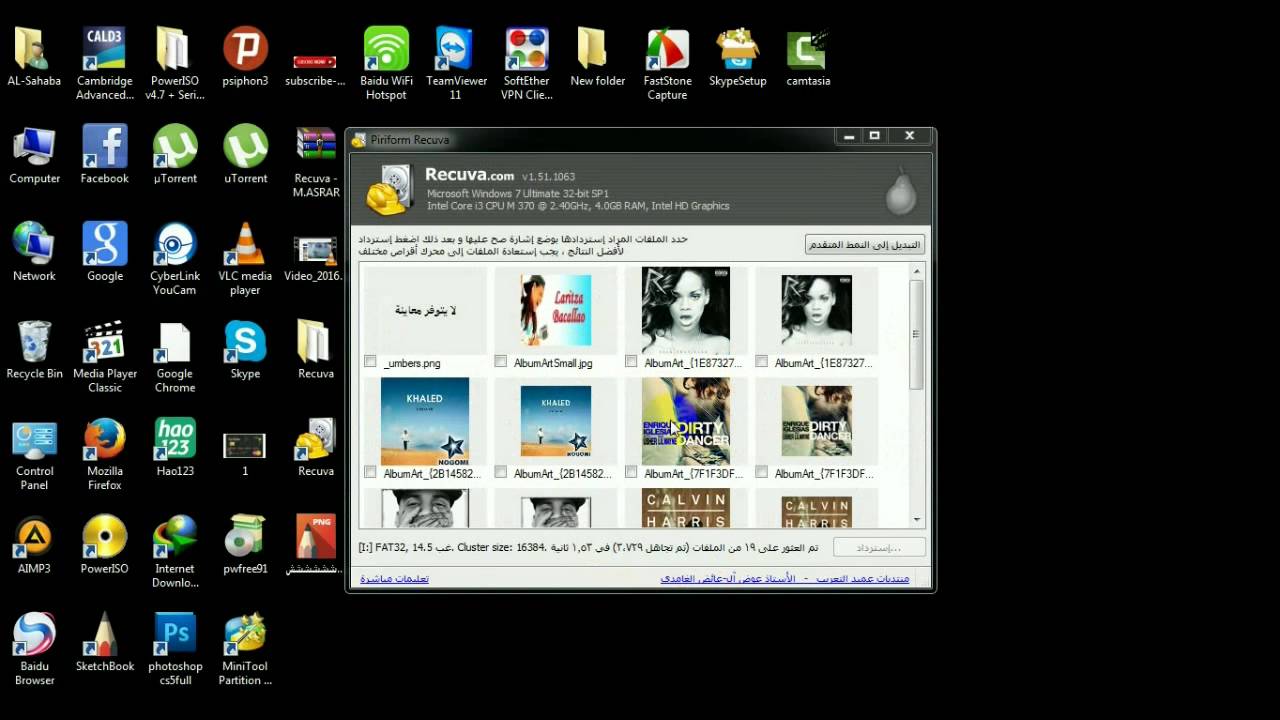Click the greyed-out Recover (إسترداد) button
1280x720 pixels.
coord(879,548)
